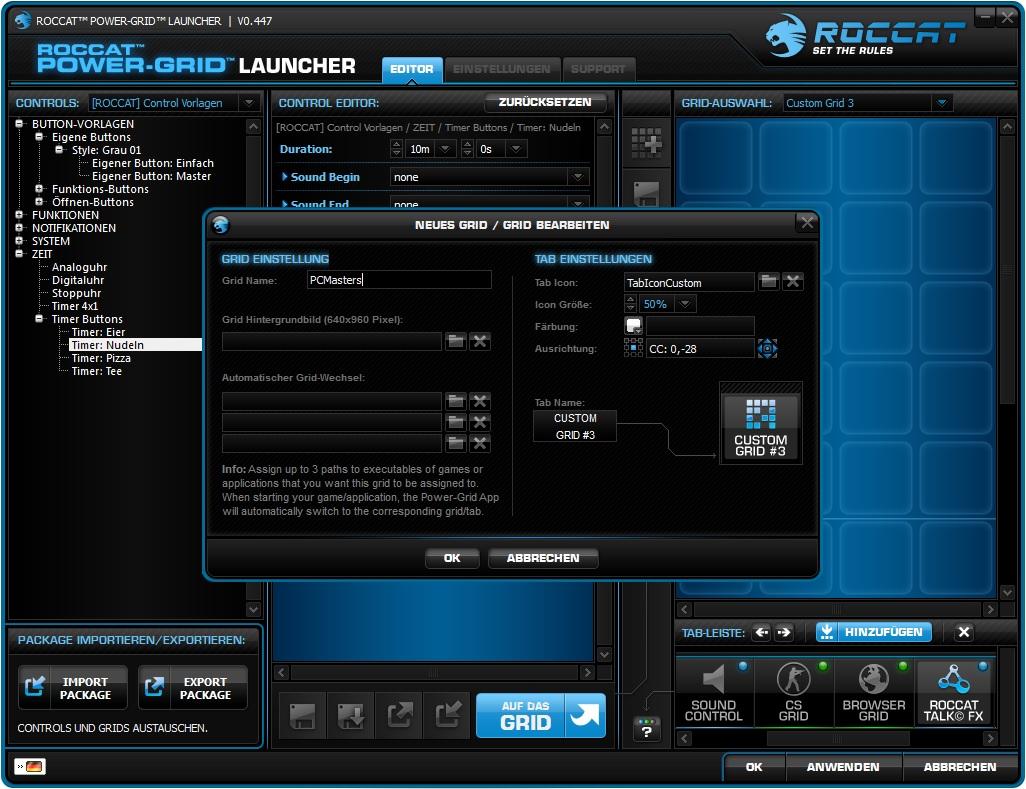The image size is (1026, 789).
Task: Click the question mark help icon
Action: tap(646, 729)
